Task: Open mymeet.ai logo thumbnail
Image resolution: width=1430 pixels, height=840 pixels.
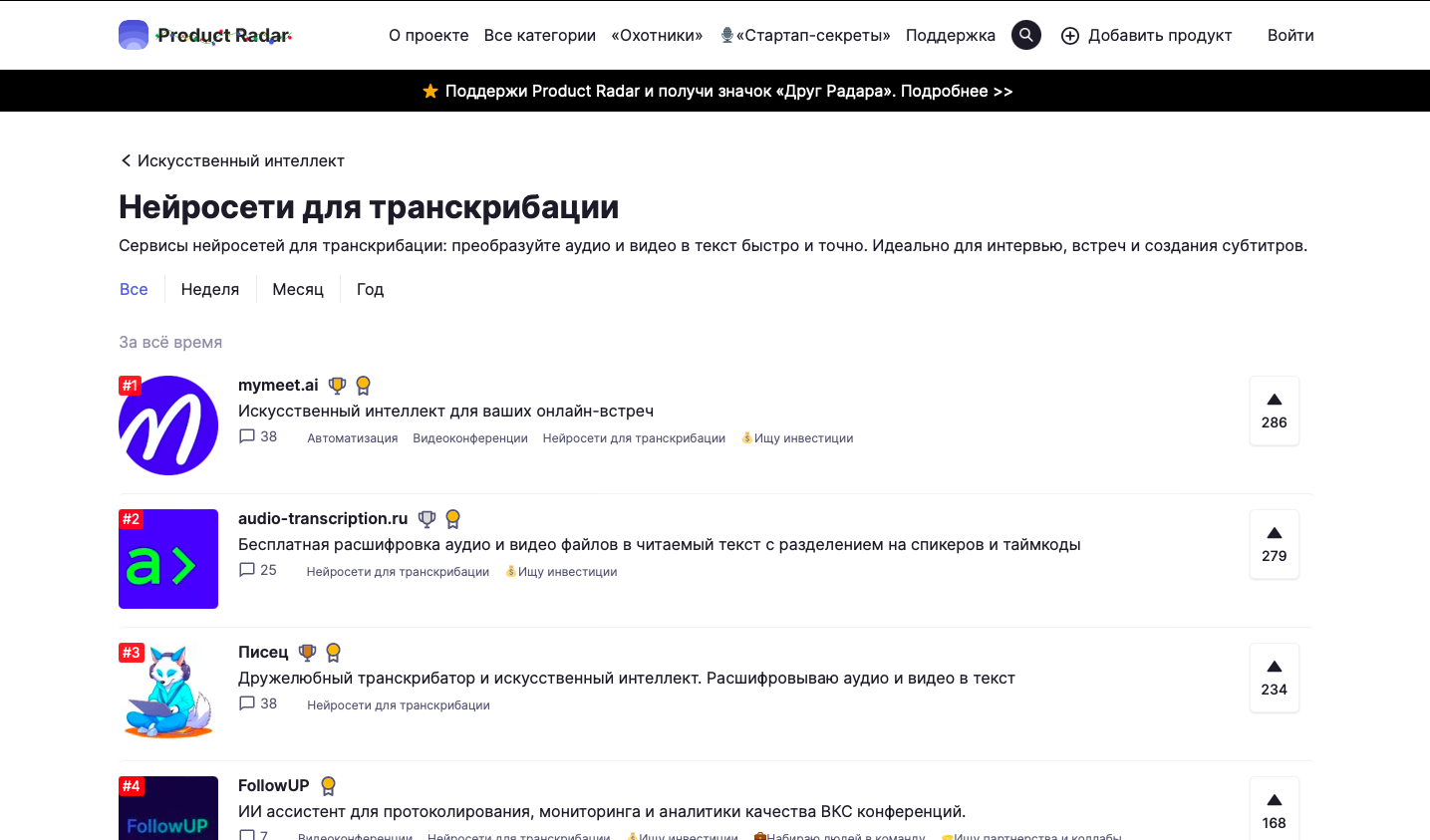Action: (168, 425)
